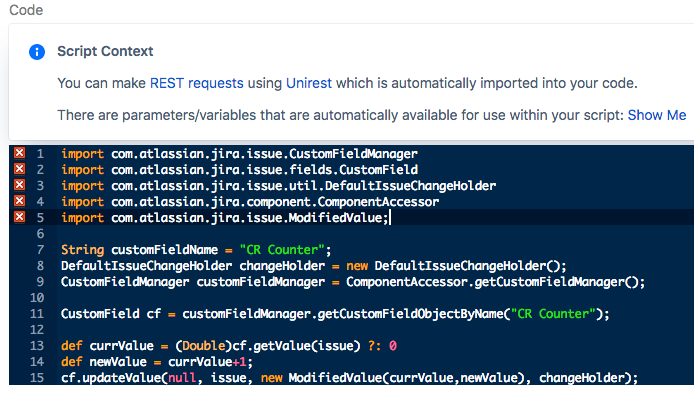Click the null argument on line 15

pos(182,377)
